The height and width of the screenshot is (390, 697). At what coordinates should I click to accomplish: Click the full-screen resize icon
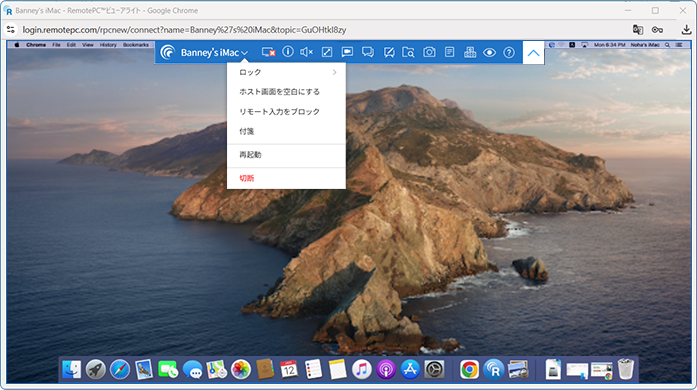click(x=327, y=52)
